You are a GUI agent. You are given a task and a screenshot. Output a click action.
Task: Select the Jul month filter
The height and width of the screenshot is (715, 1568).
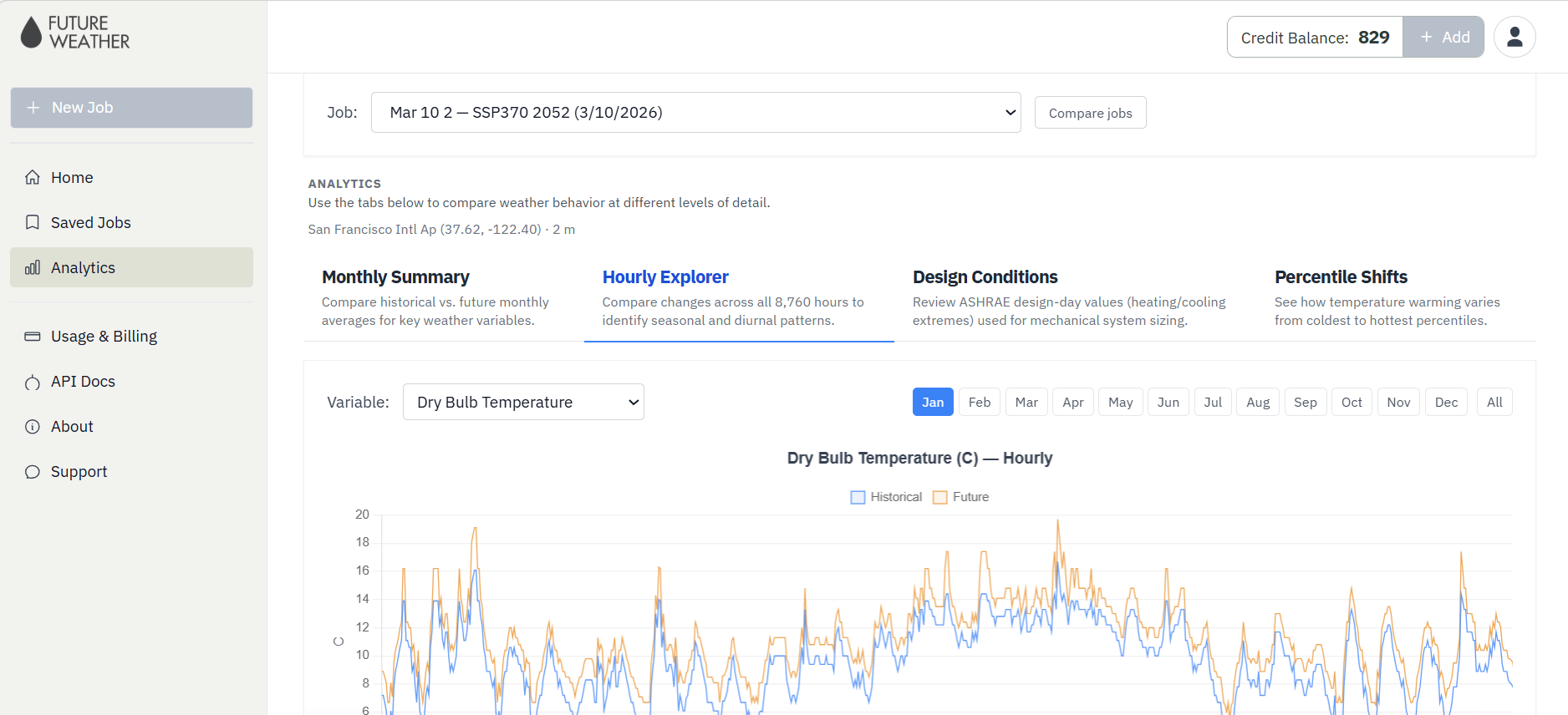tap(1213, 402)
